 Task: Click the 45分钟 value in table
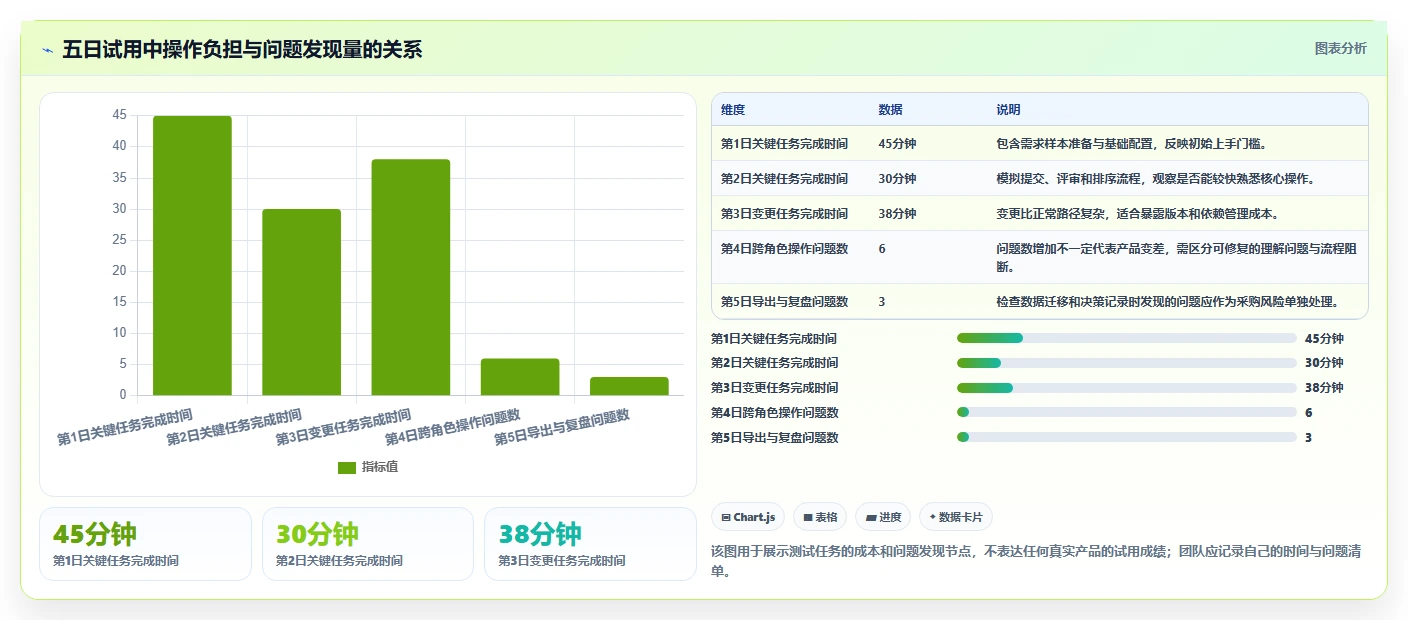[x=897, y=144]
